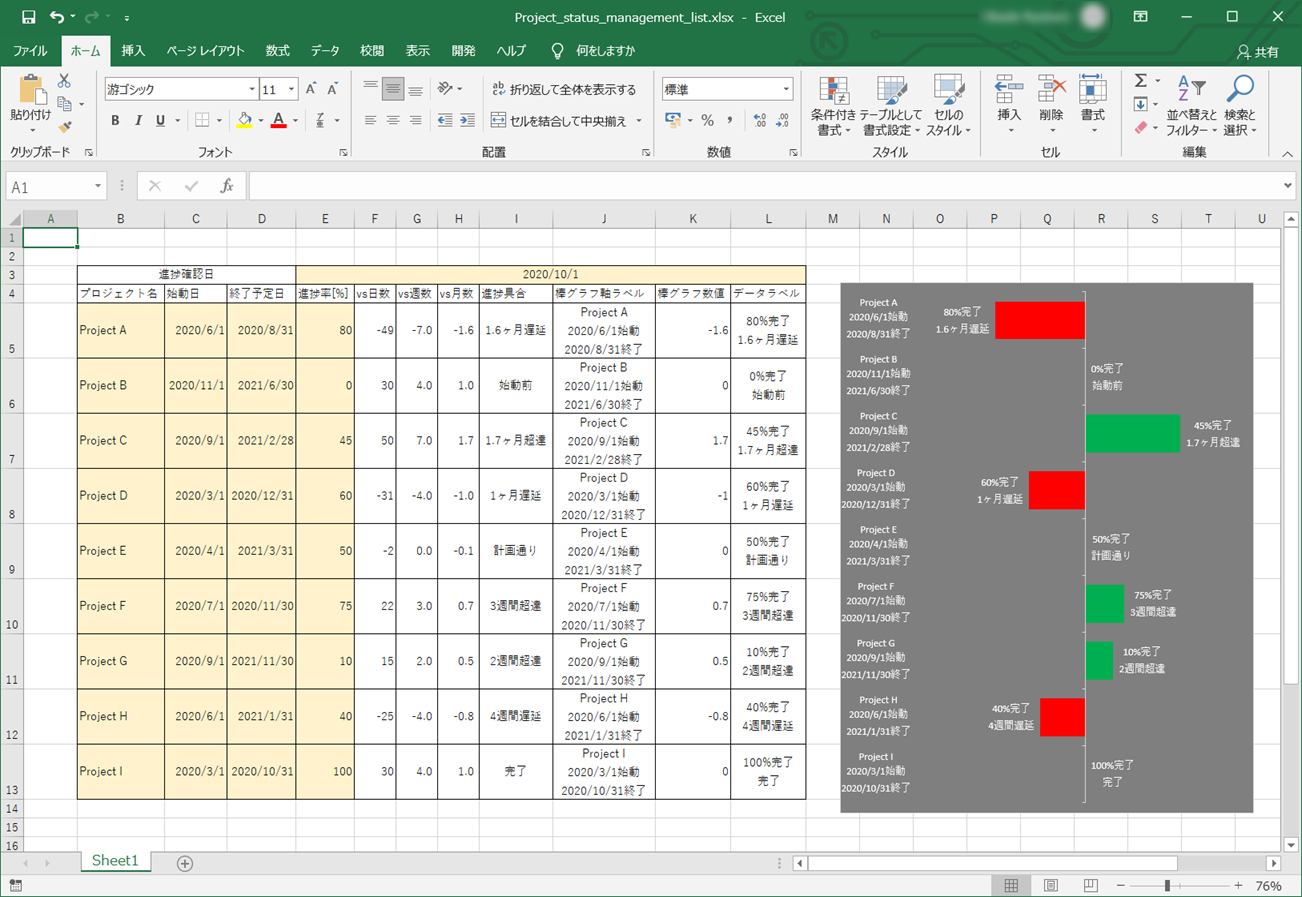The image size is (1302, 897).
Task: Click the 共有 (Share) button
Action: pos(1258,52)
